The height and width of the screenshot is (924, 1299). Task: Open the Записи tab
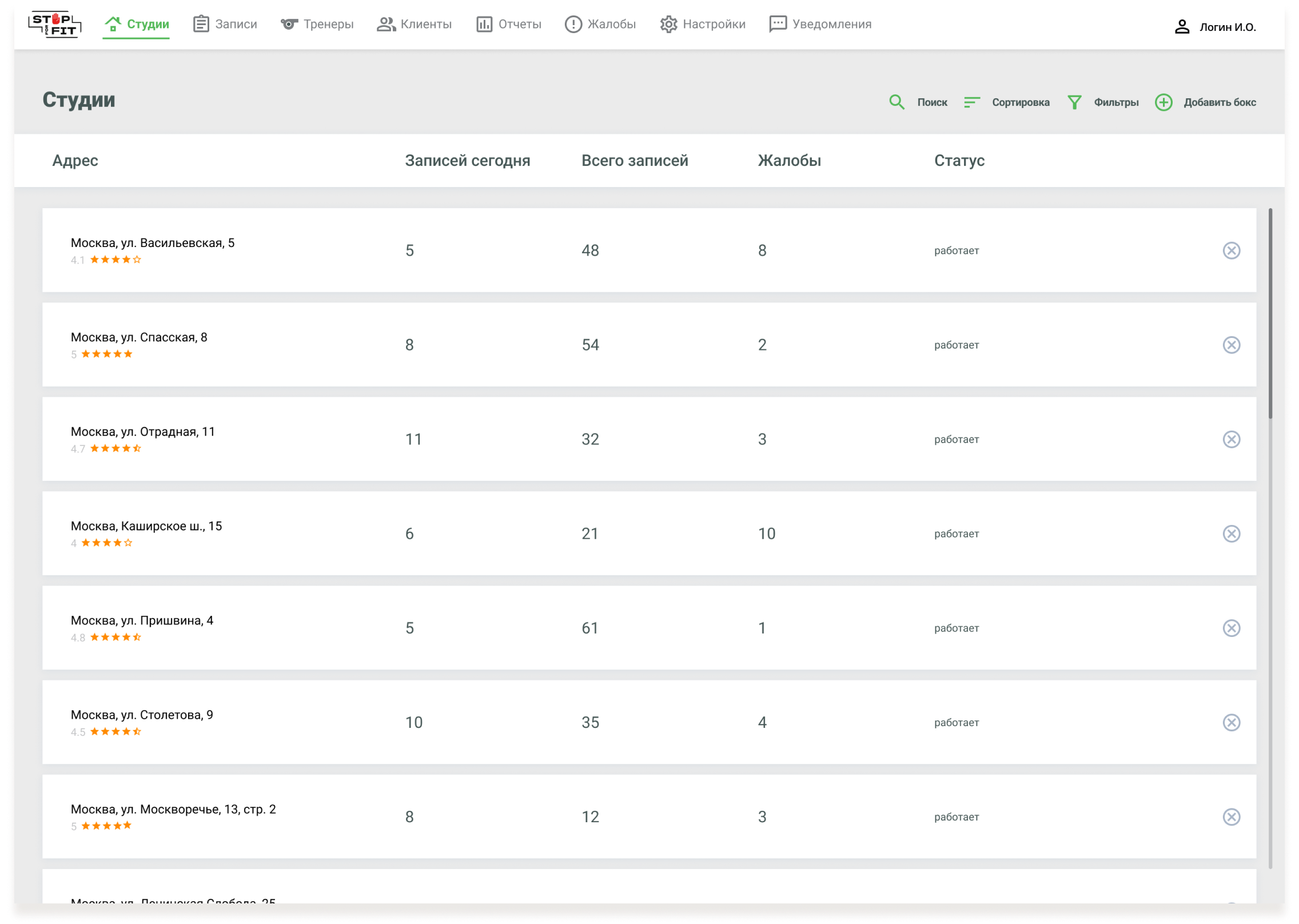[x=225, y=25]
